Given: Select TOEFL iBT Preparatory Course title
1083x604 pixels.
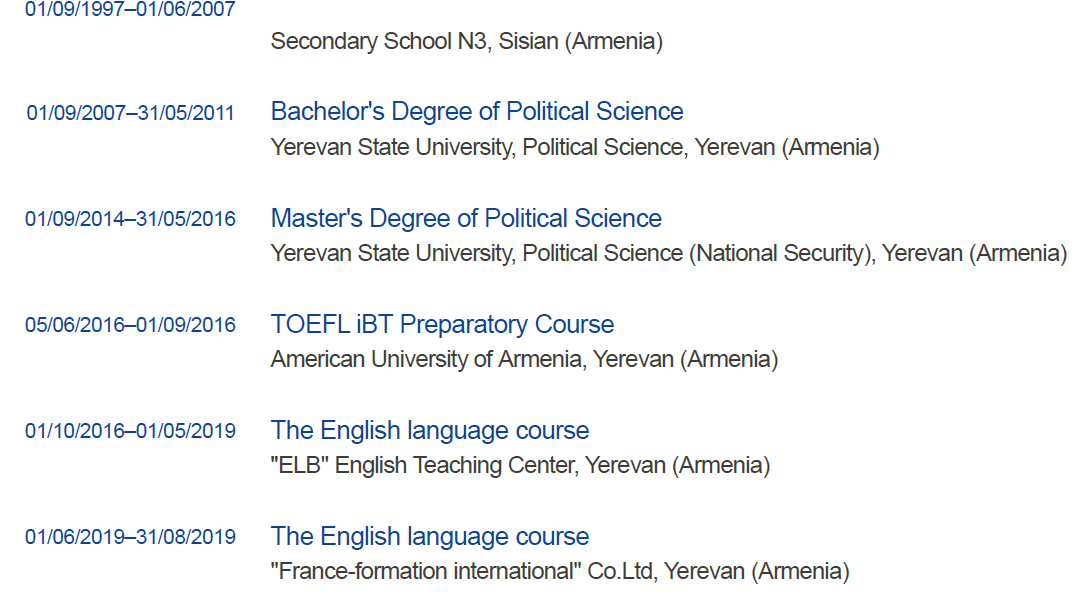Looking at the screenshot, I should pos(442,324).
